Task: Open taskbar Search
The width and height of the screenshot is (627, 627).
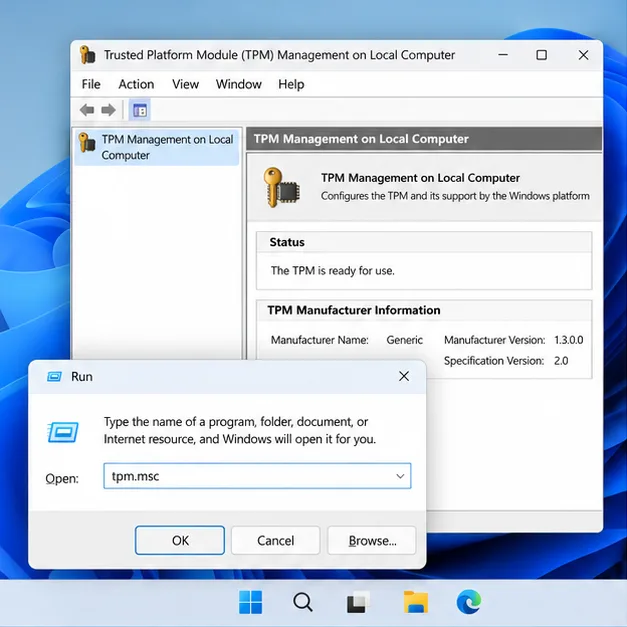Action: [303, 602]
